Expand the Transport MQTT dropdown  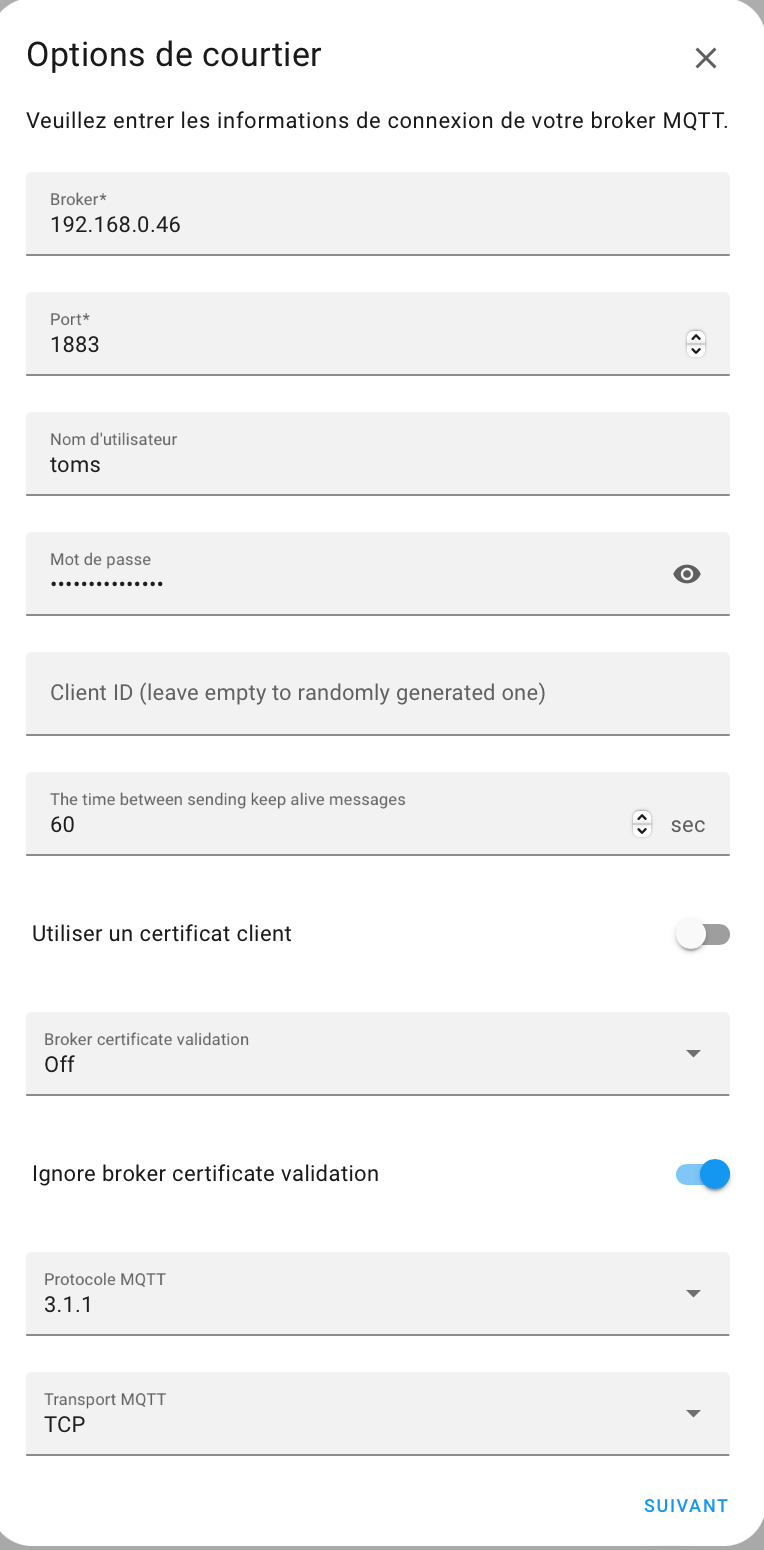[x=378, y=1414]
